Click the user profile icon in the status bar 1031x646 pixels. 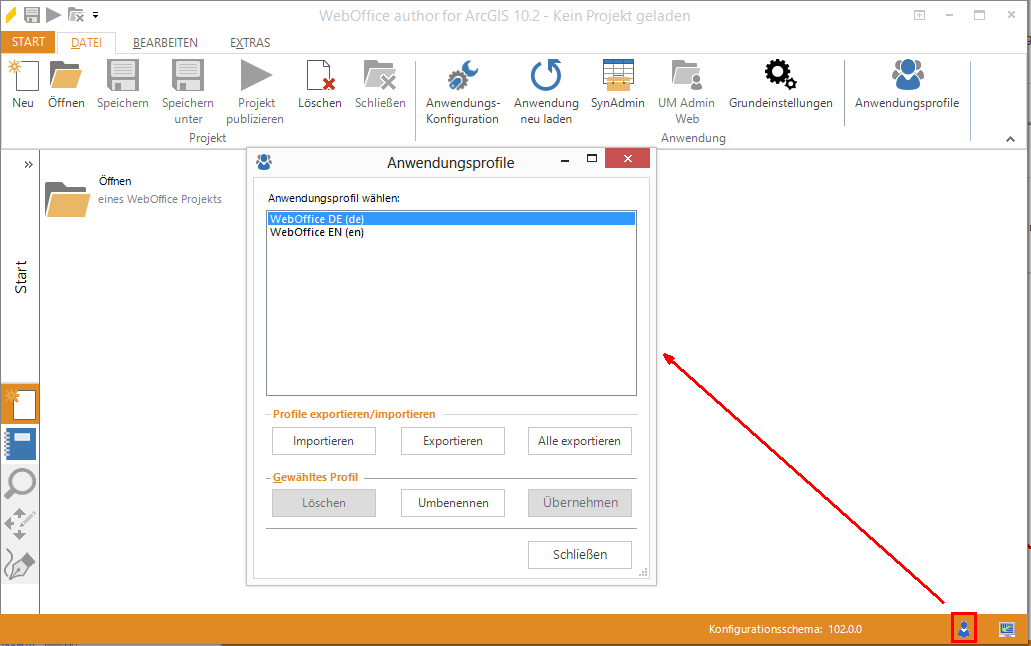[x=963, y=629]
